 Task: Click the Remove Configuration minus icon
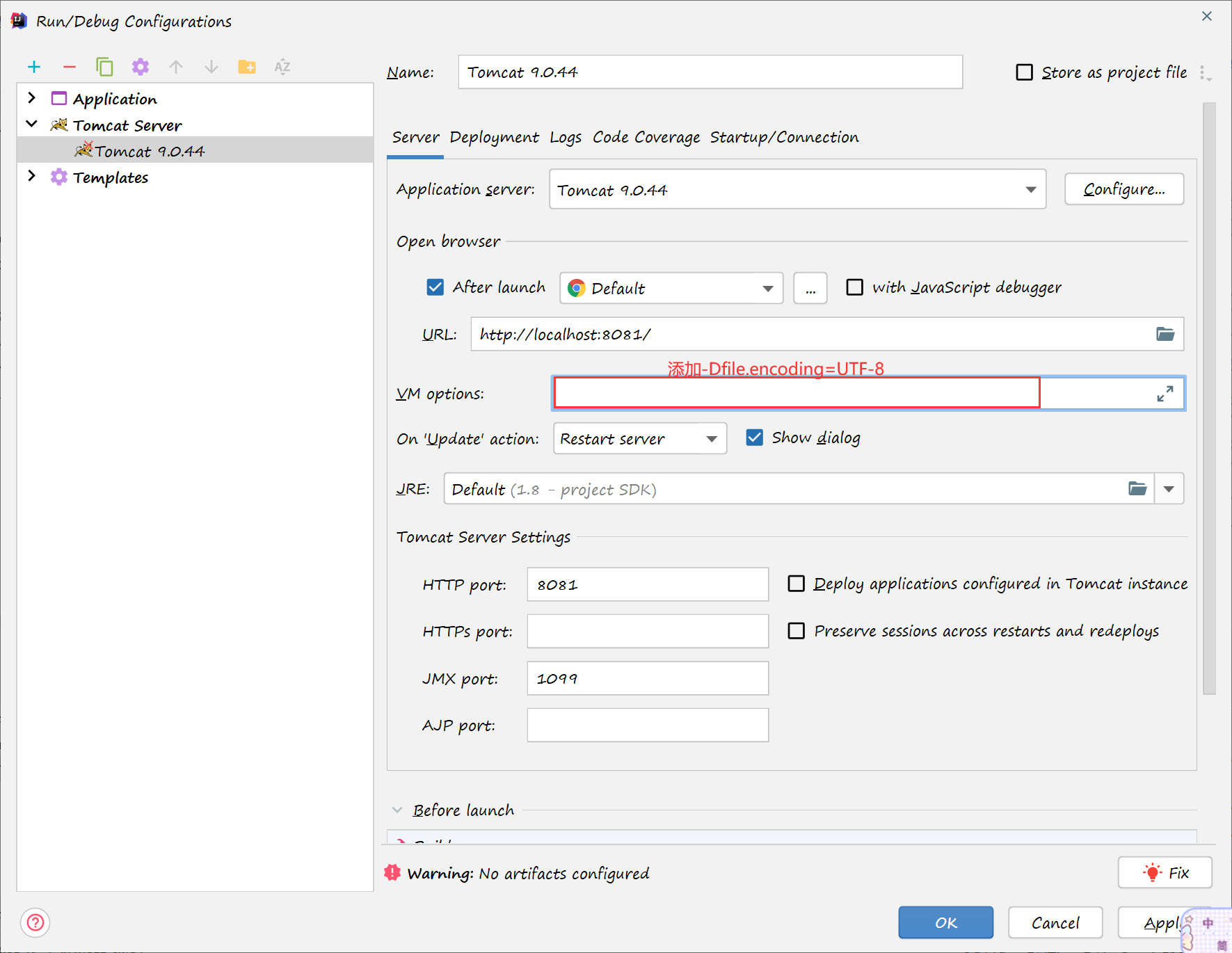coord(69,67)
